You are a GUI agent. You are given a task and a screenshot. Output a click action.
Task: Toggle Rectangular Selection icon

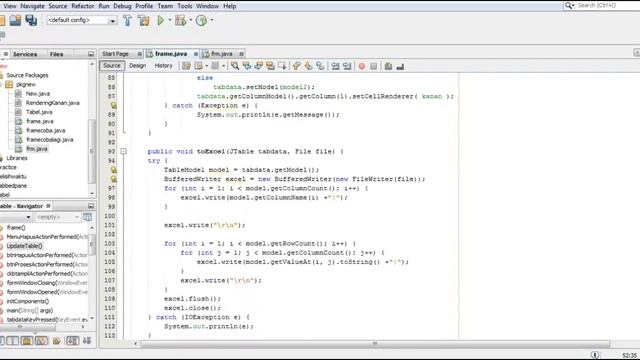[282, 66]
